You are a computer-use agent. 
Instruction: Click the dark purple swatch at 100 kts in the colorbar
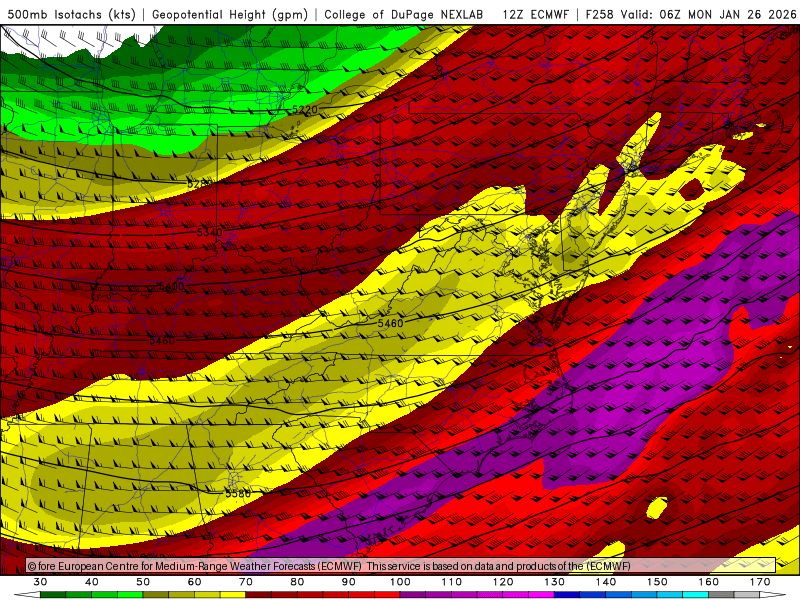pyautogui.click(x=413, y=595)
